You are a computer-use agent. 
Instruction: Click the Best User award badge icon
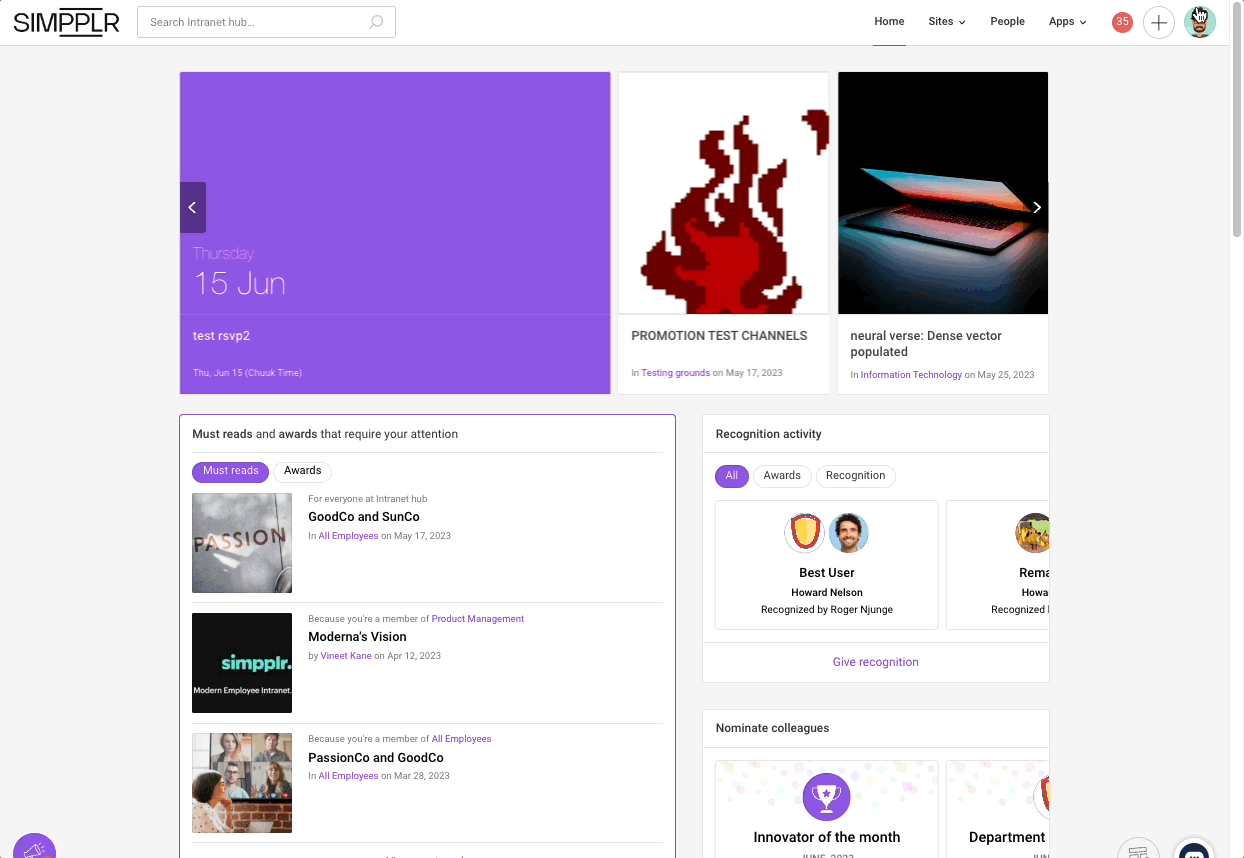[x=804, y=533]
